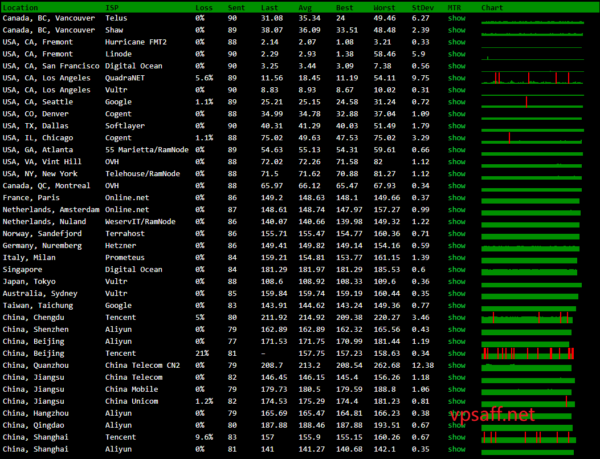Screen dimensions: 600x459
Task: Click the Last column header
Action: (269, 8)
